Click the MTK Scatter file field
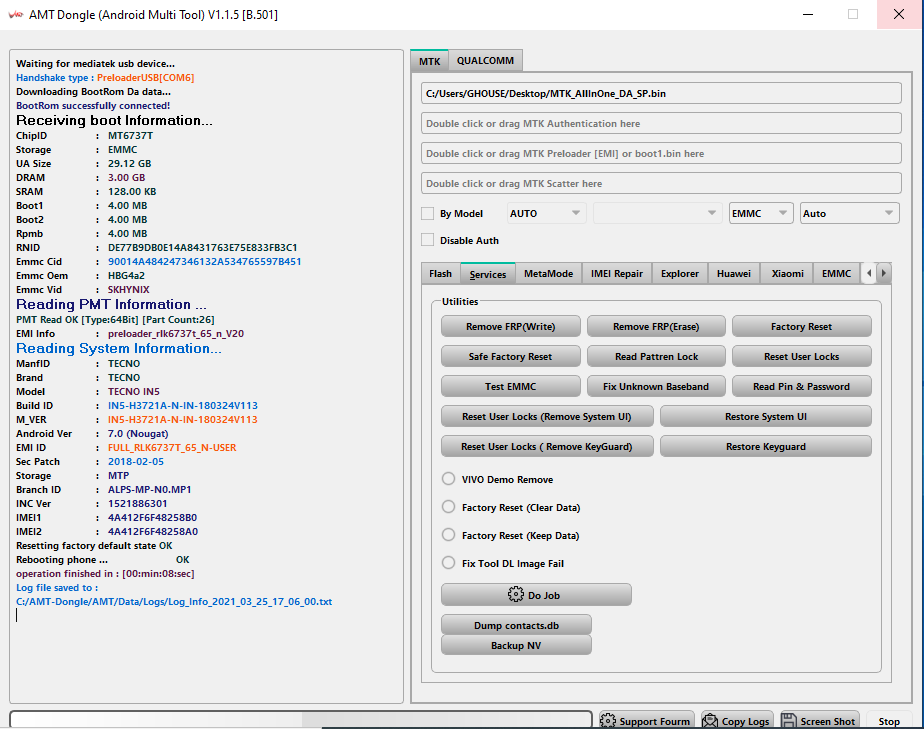Image resolution: width=924 pixels, height=729 pixels. point(661,183)
